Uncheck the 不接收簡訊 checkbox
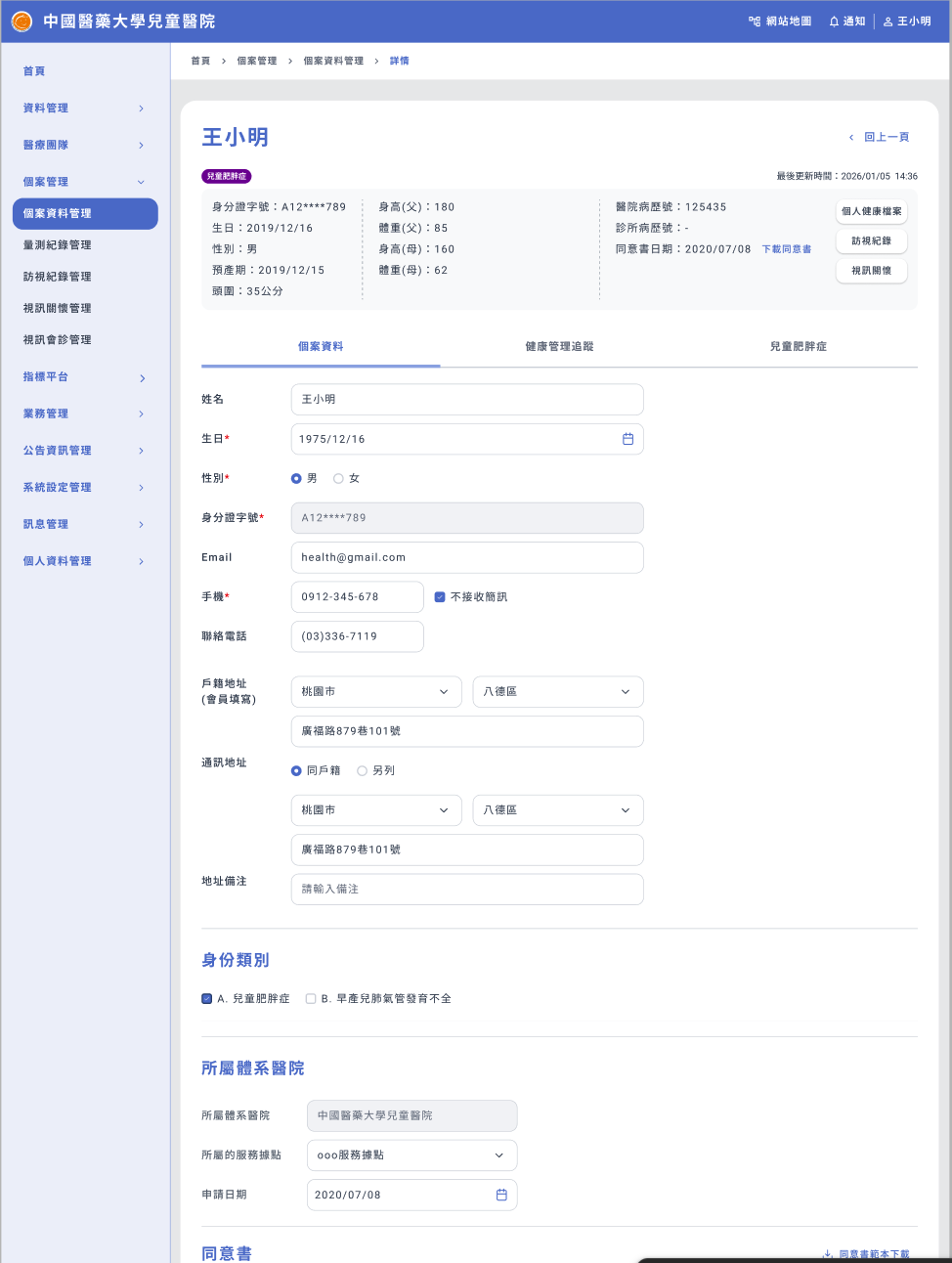The image size is (952, 1263). pos(440,597)
